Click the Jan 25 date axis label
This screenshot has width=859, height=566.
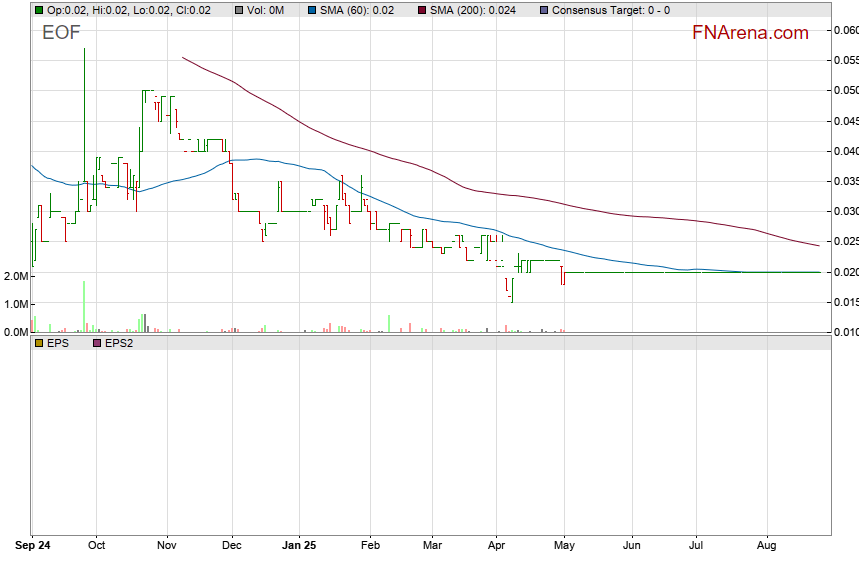(301, 547)
